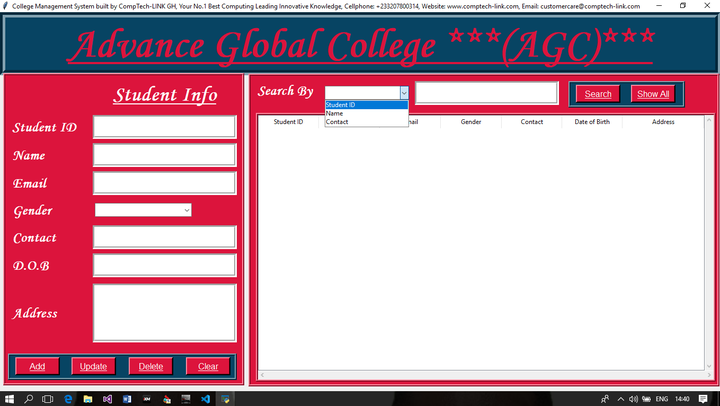Click the Add button
This screenshot has width=720, height=406.
pos(37,366)
